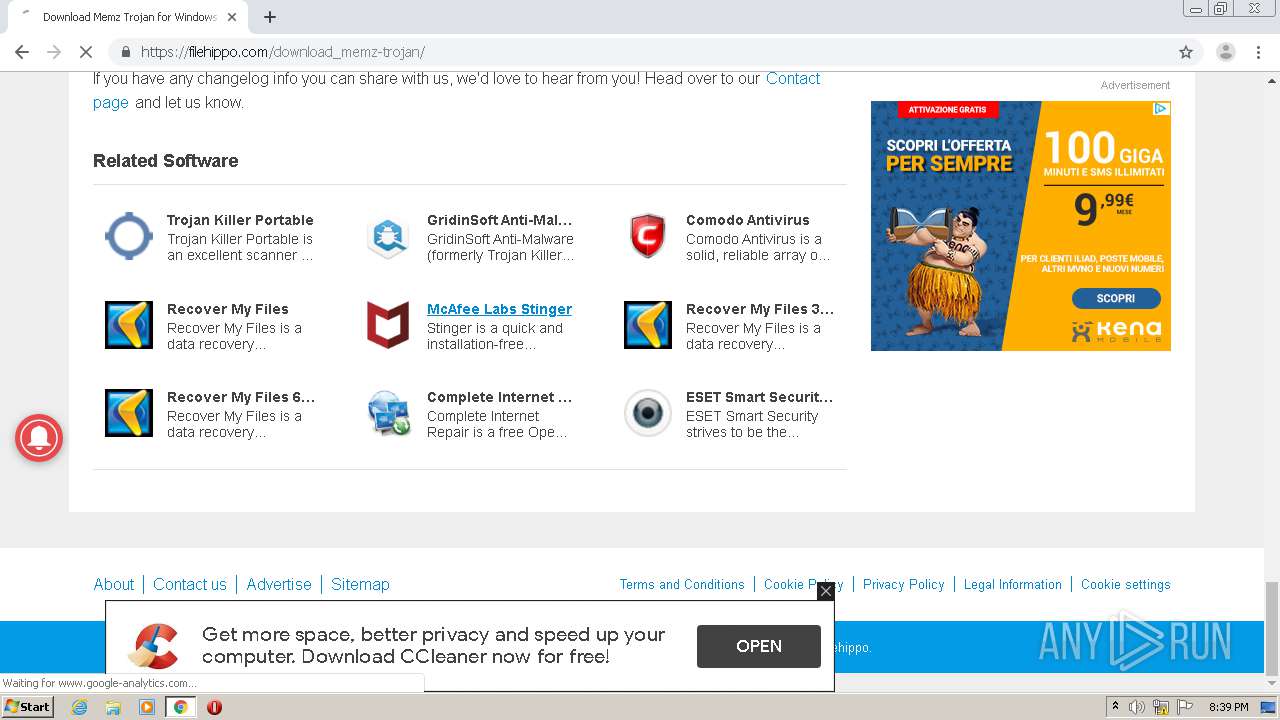Screen dimensions: 1280x720
Task: Select the Download Memz Trojan tab
Action: pyautogui.click(x=128, y=17)
